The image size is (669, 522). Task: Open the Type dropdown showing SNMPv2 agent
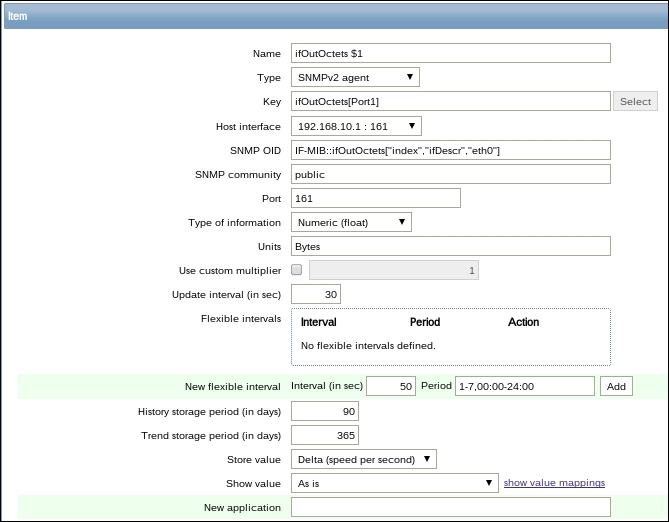tap(355, 77)
